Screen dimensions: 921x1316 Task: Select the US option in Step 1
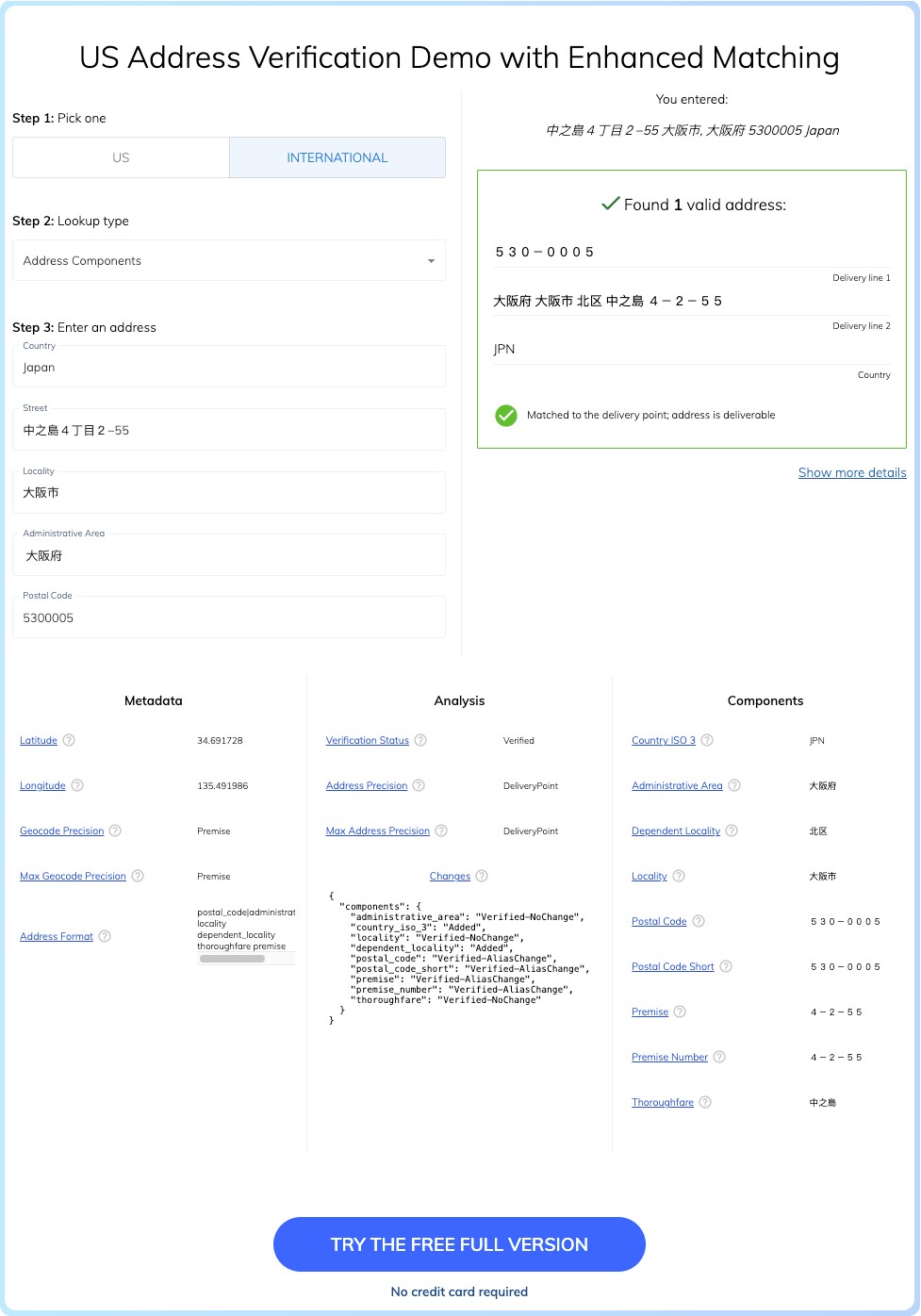(x=121, y=156)
